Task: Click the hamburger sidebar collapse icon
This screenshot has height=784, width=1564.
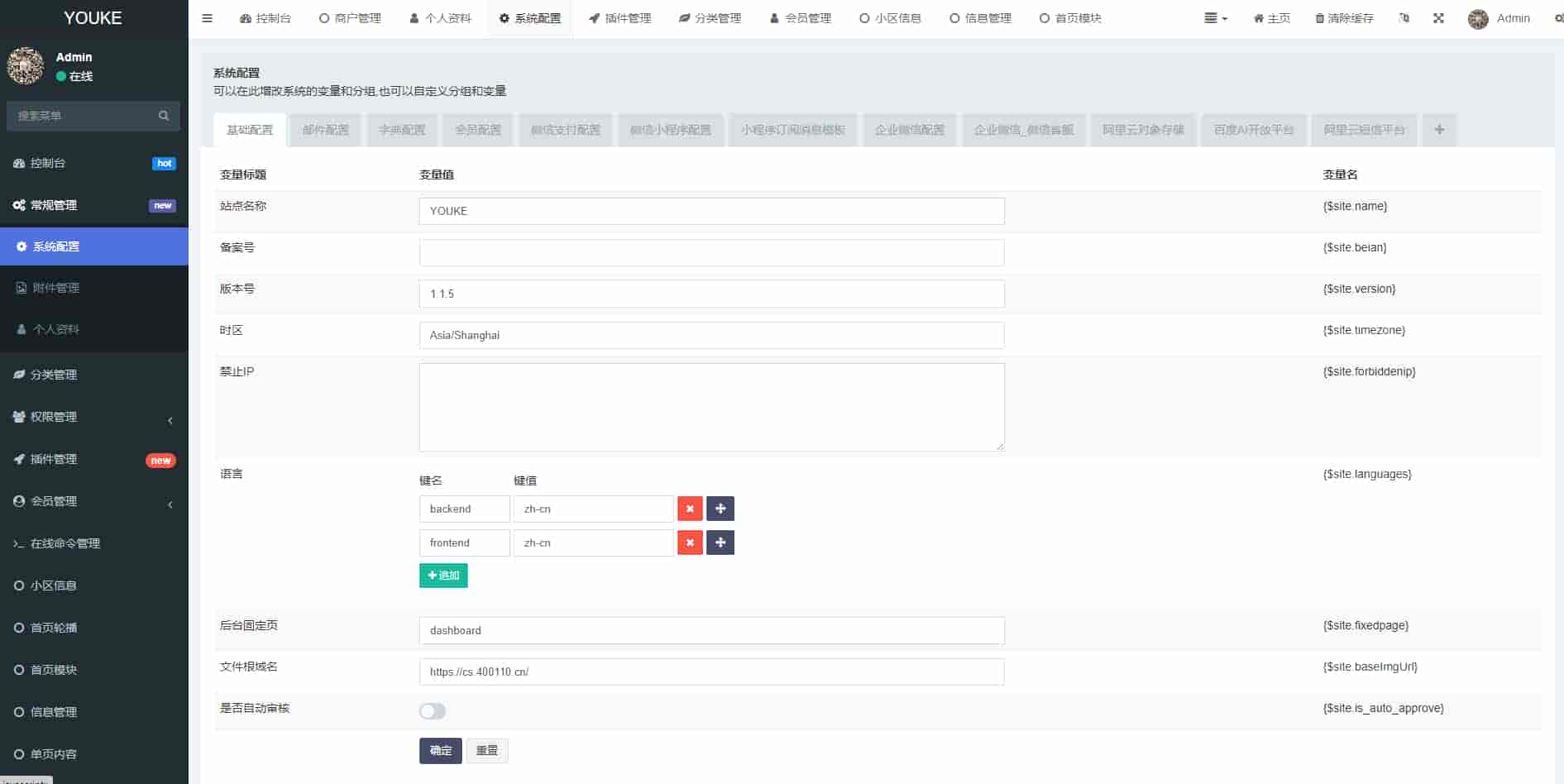Action: 207,18
